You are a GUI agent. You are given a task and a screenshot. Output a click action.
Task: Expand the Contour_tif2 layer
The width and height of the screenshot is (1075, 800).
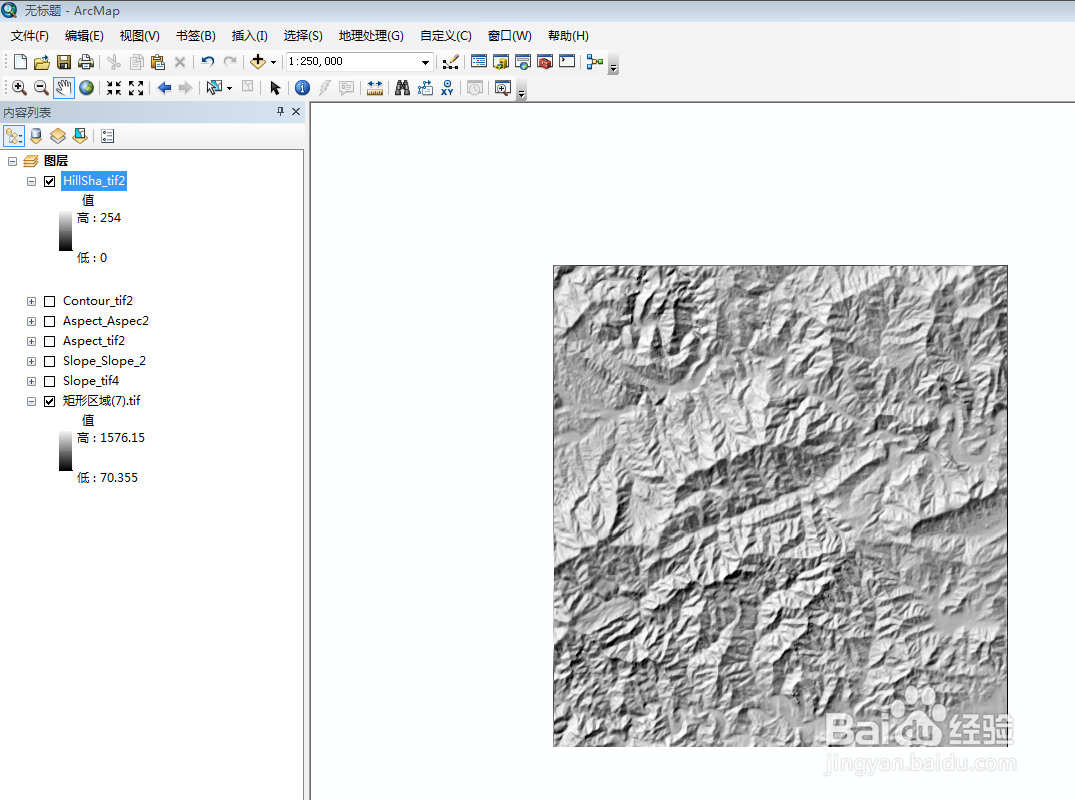[x=32, y=302]
